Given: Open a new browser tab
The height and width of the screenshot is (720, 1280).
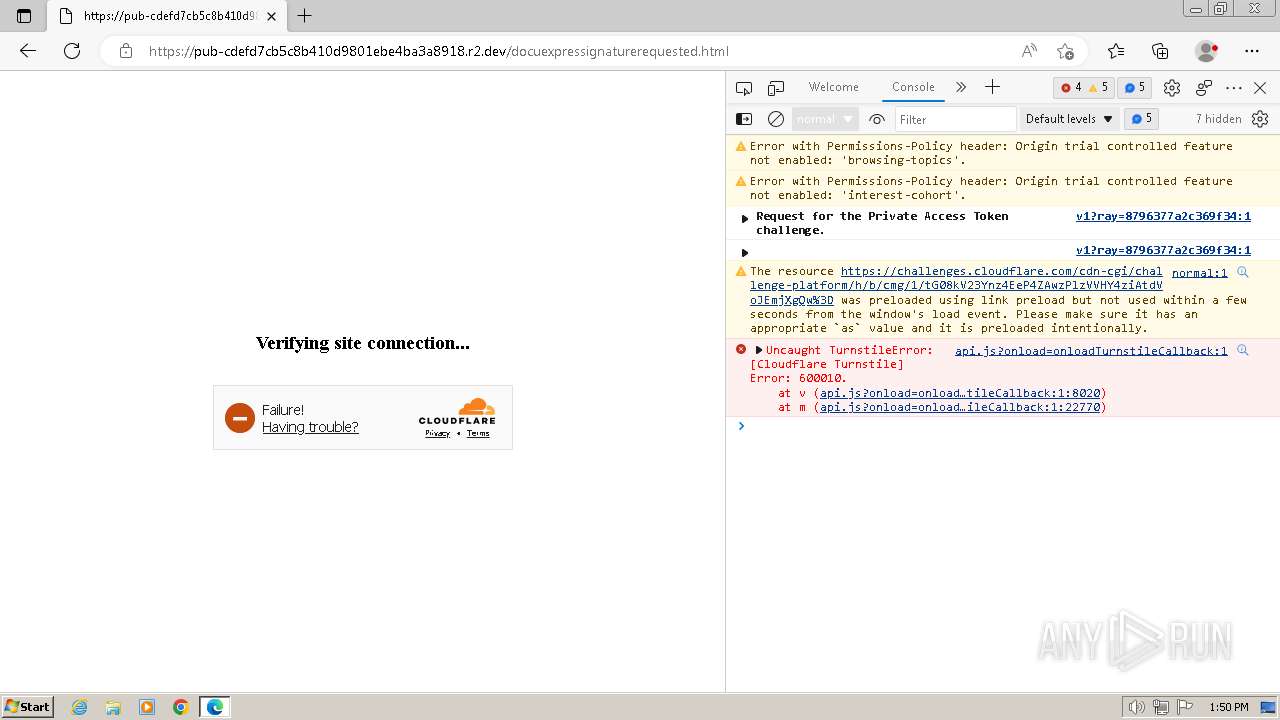Looking at the screenshot, I should pos(305,16).
